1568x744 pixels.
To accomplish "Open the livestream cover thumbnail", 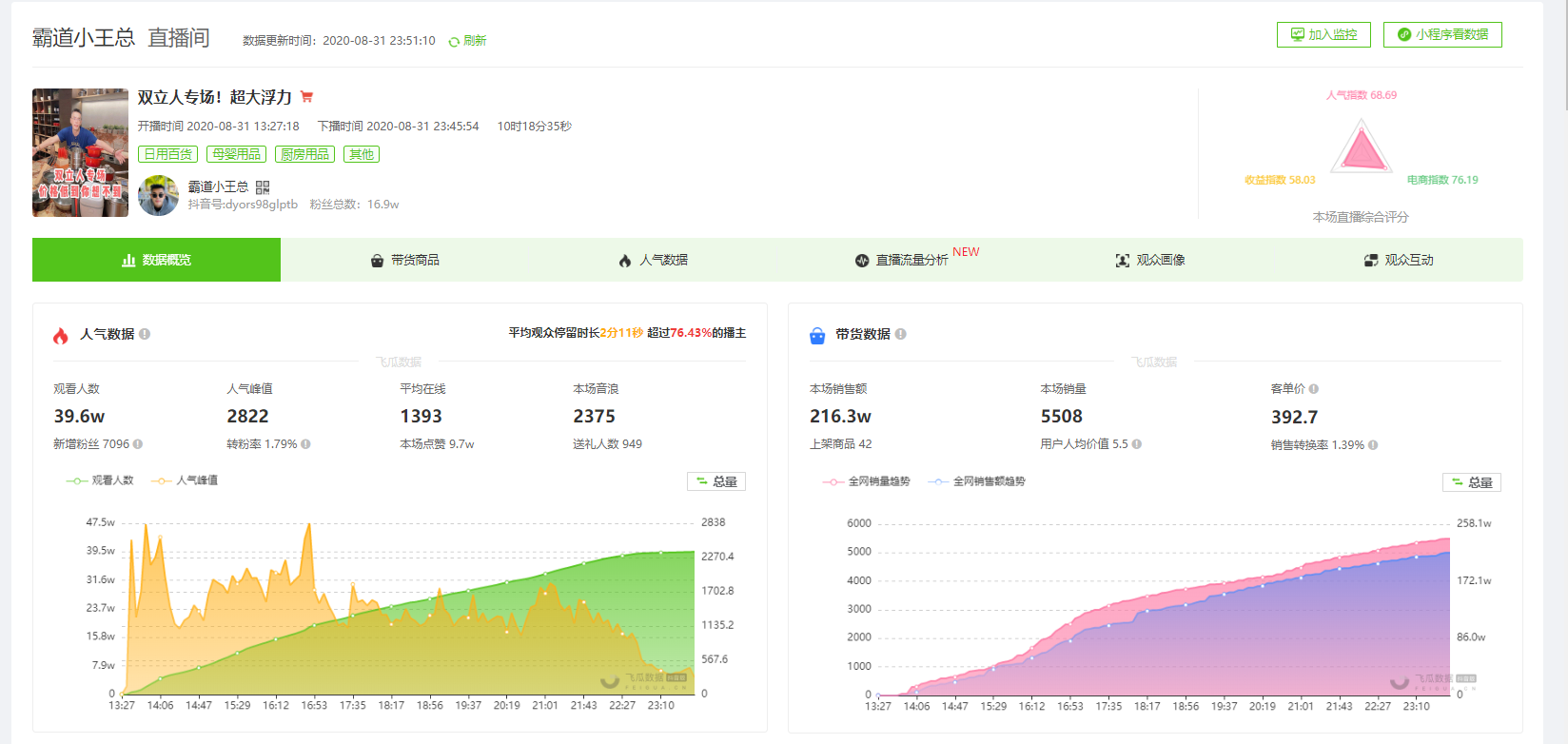I will coord(80,152).
